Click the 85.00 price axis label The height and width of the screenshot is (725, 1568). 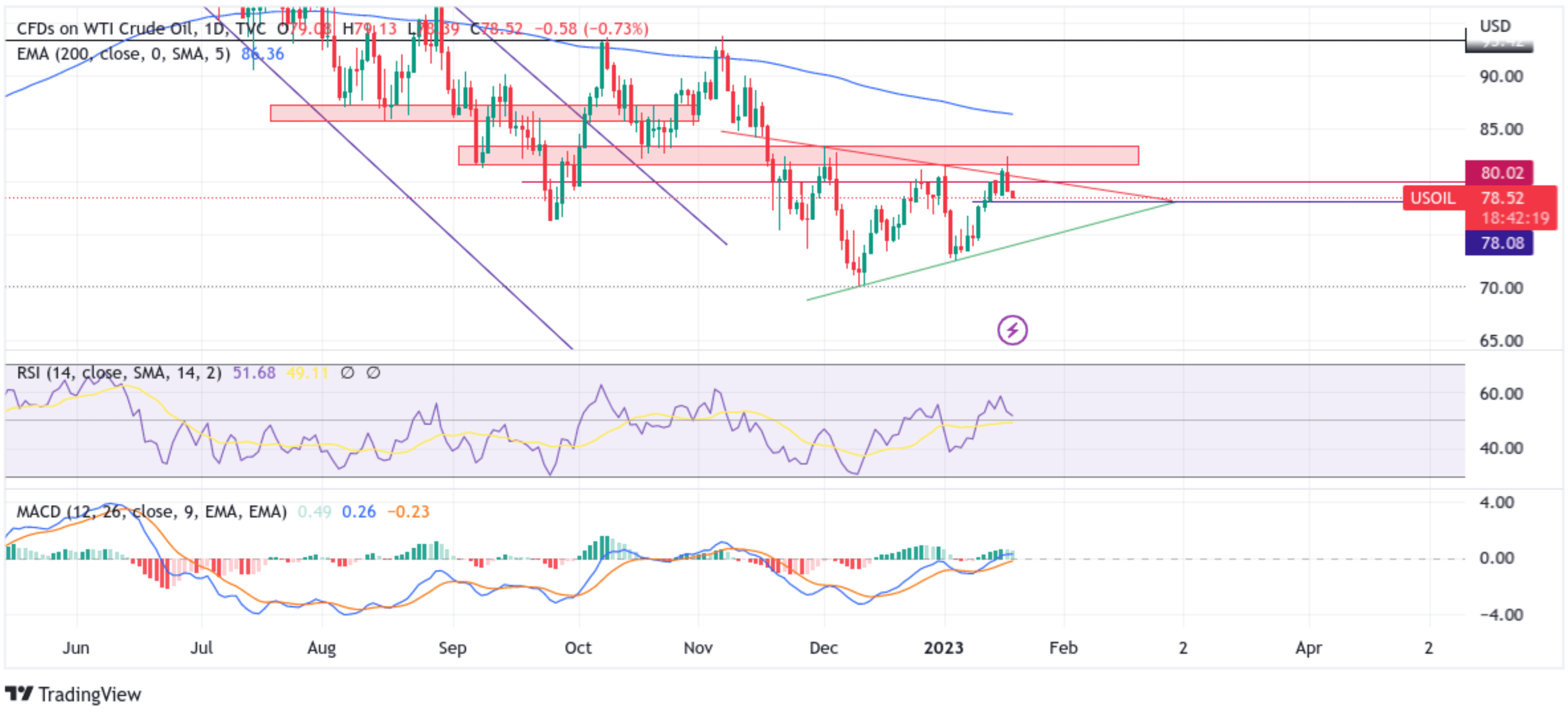(1501, 129)
